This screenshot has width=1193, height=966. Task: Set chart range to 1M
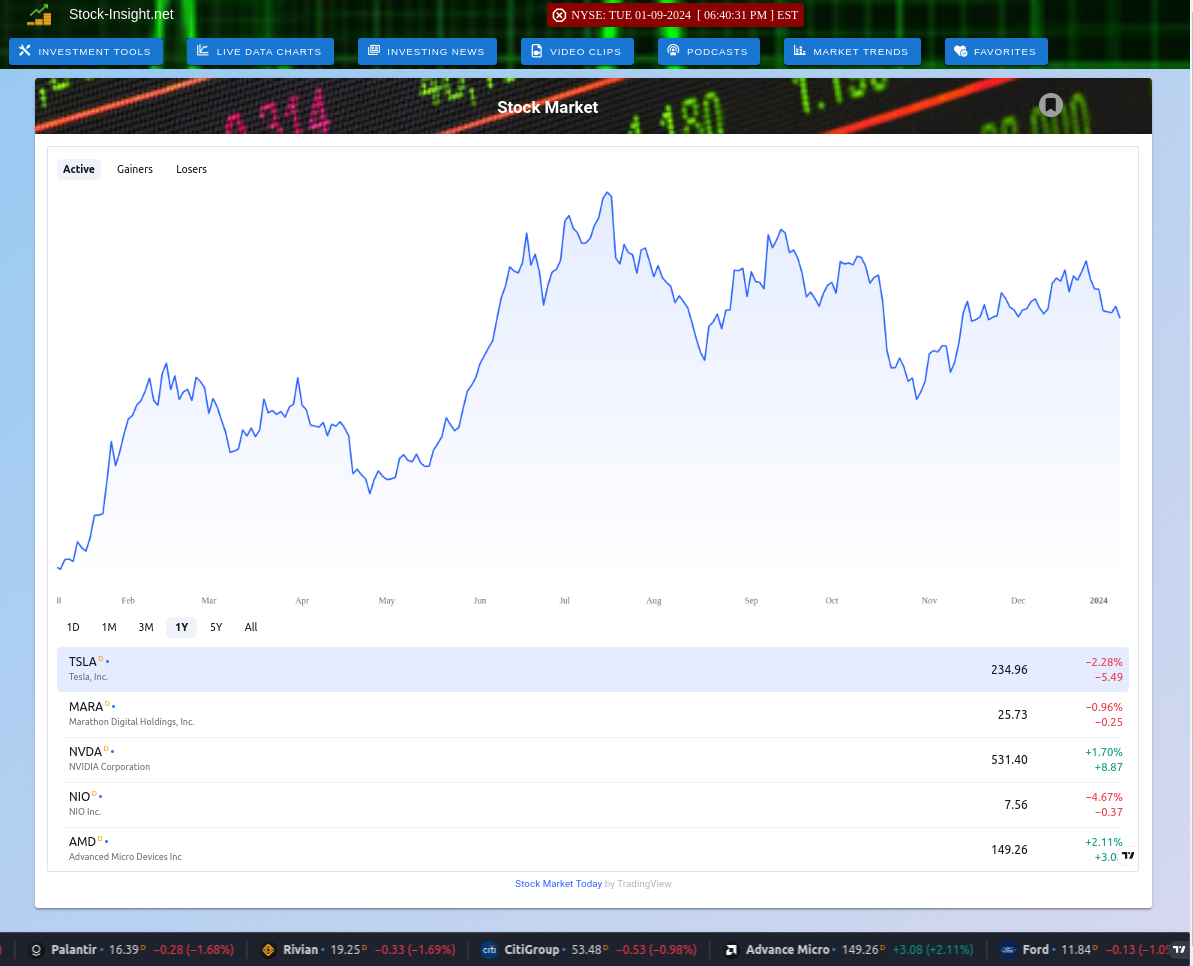[x=109, y=627]
